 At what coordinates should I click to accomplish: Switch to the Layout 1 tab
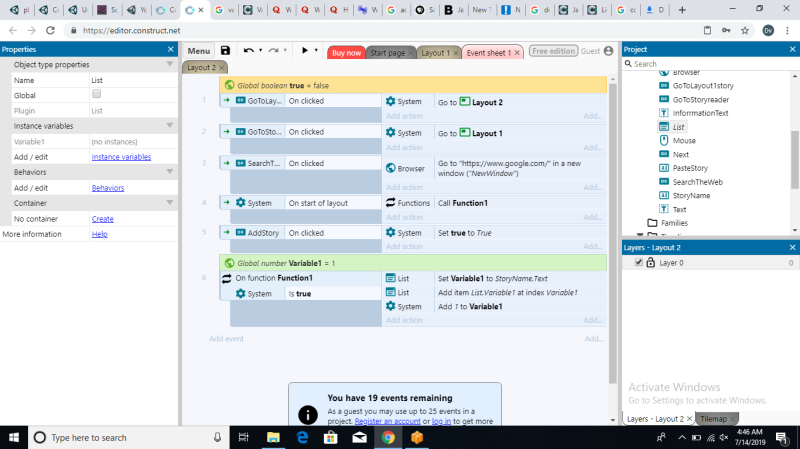[x=435, y=53]
